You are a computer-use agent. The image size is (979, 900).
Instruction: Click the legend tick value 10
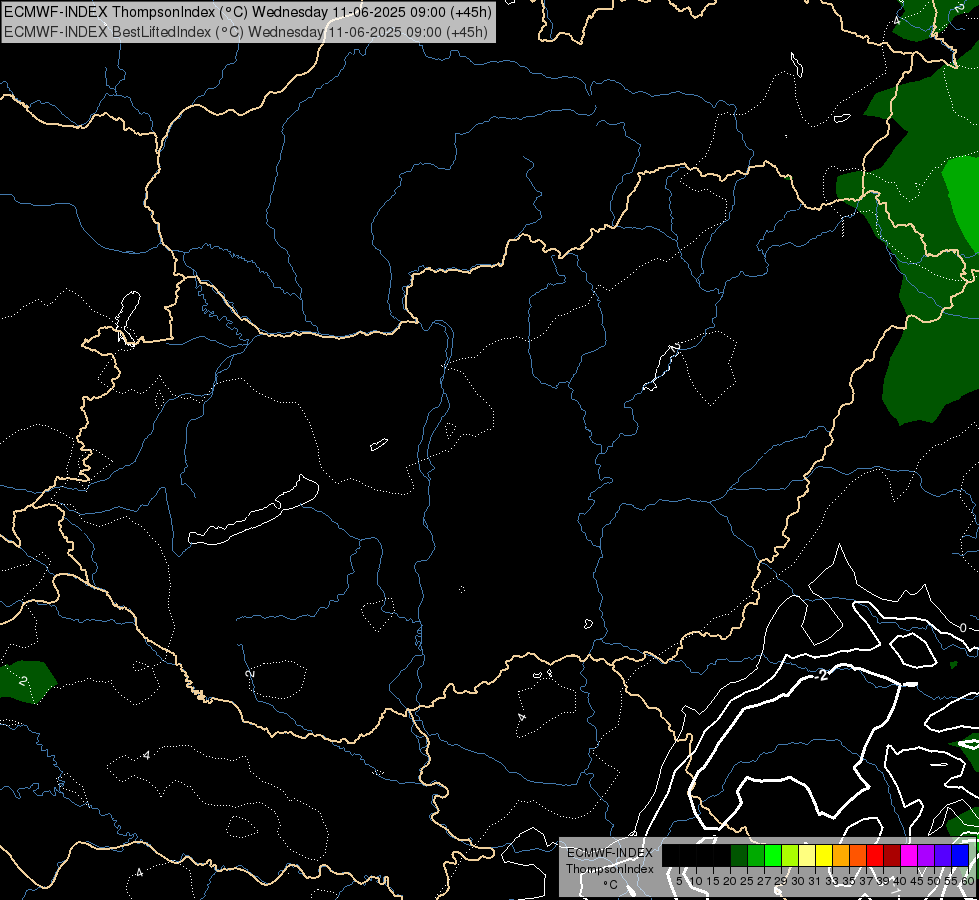(x=696, y=881)
